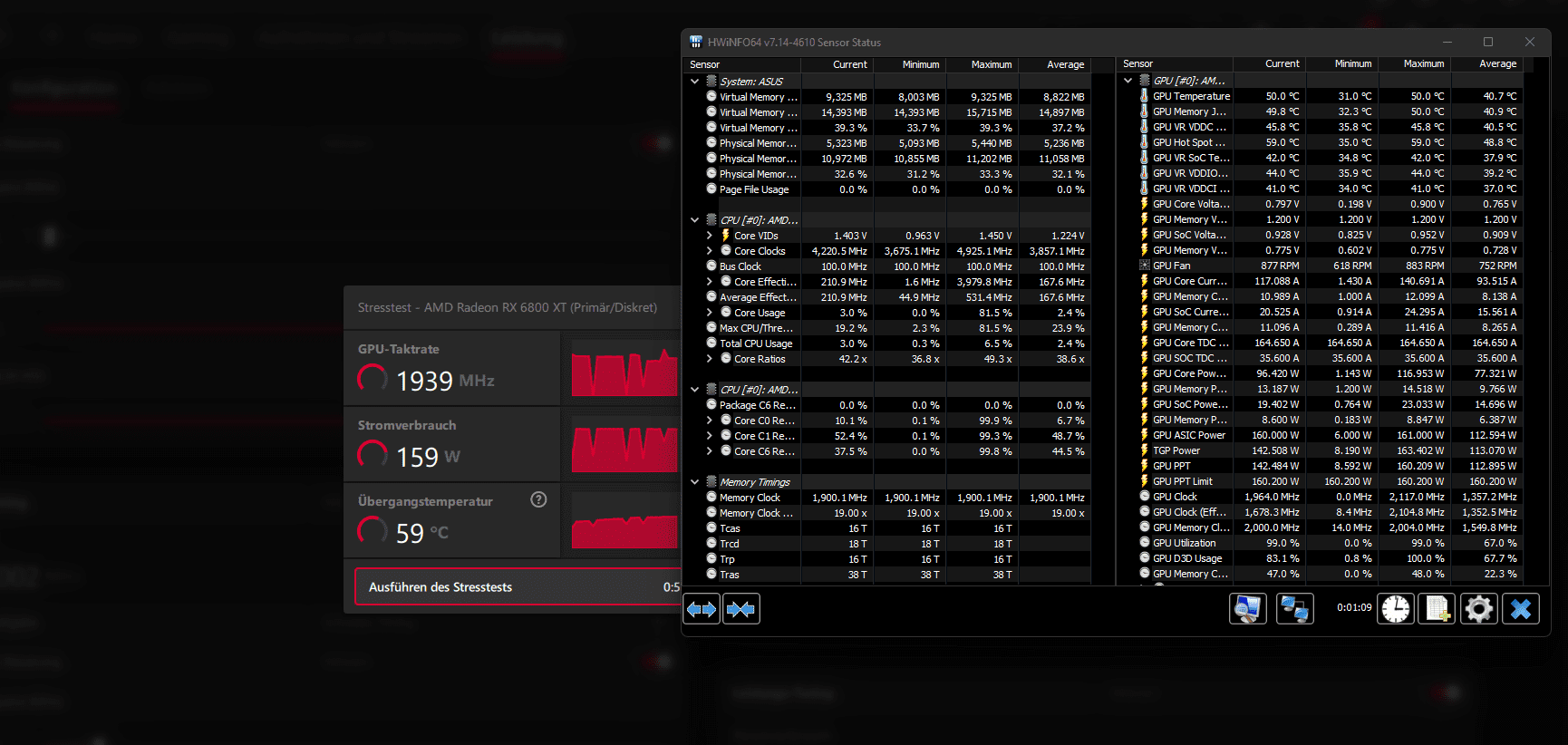Viewport: 1568px width, 745px height.
Task: Collapse the GPU [#0]: AMD group
Action: click(1128, 81)
